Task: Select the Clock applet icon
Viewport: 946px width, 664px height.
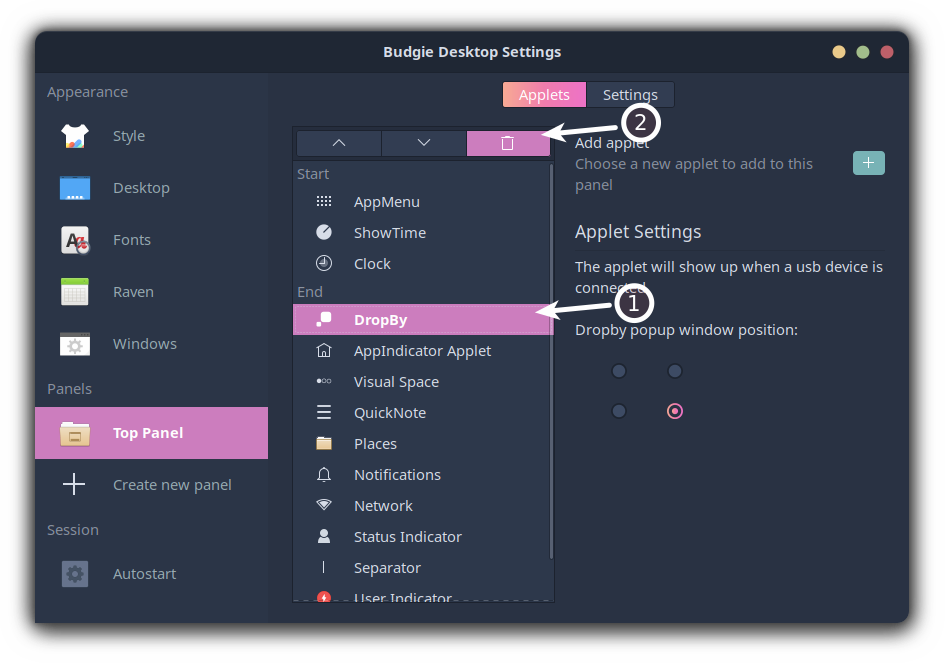Action: pos(323,263)
